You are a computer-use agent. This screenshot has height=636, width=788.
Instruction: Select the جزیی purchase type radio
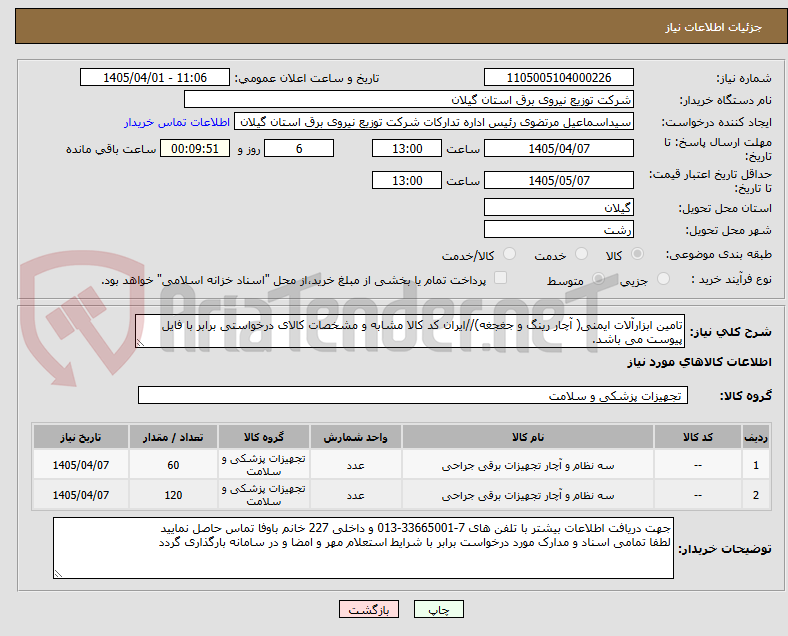pyautogui.click(x=663, y=279)
